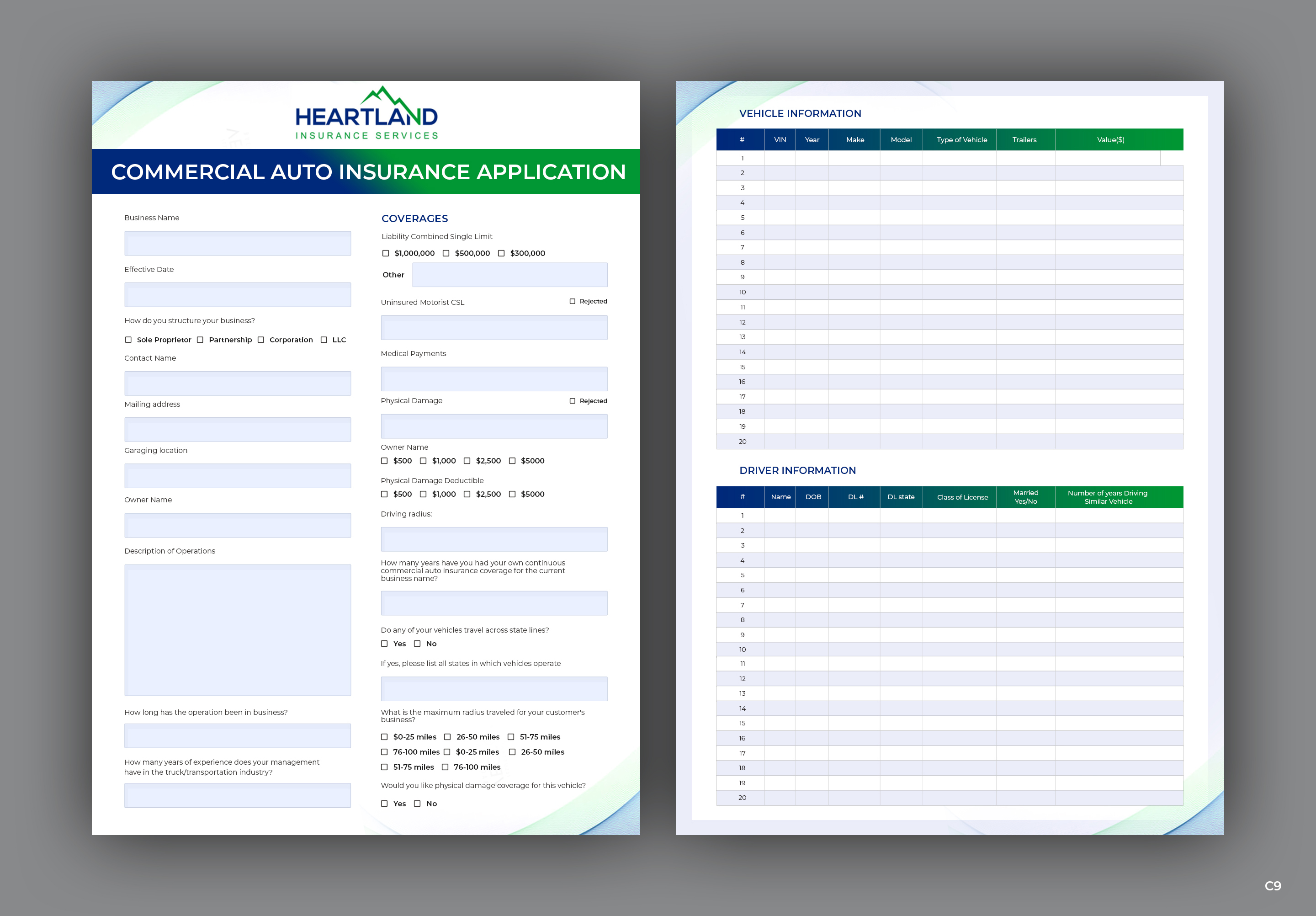This screenshot has height=916, width=1316.
Task: Select the Physical Damage input field
Action: coord(494,426)
